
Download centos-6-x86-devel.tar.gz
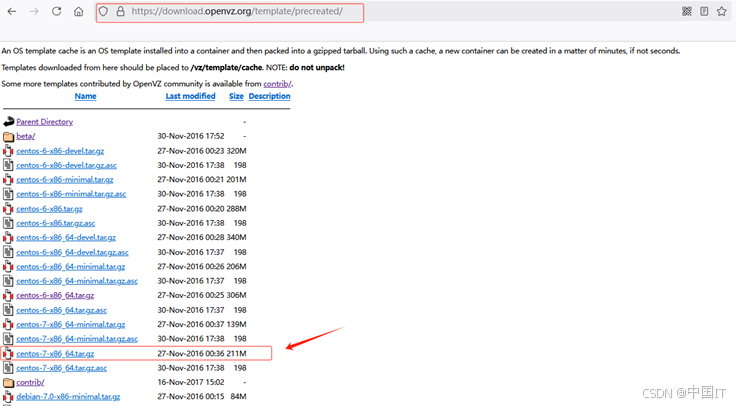point(60,151)
